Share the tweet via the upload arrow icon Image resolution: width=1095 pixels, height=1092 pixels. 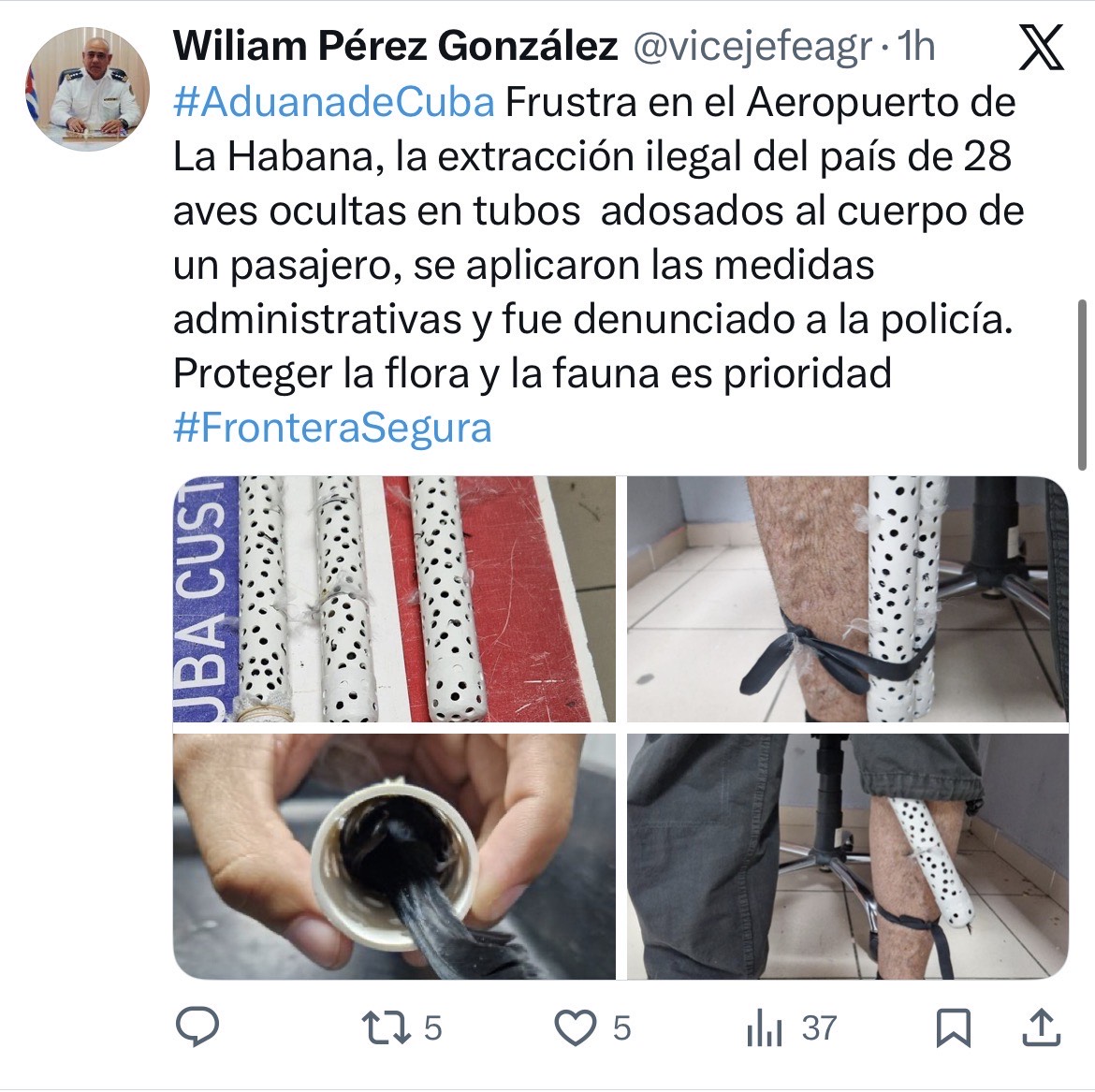[x=1042, y=1027]
